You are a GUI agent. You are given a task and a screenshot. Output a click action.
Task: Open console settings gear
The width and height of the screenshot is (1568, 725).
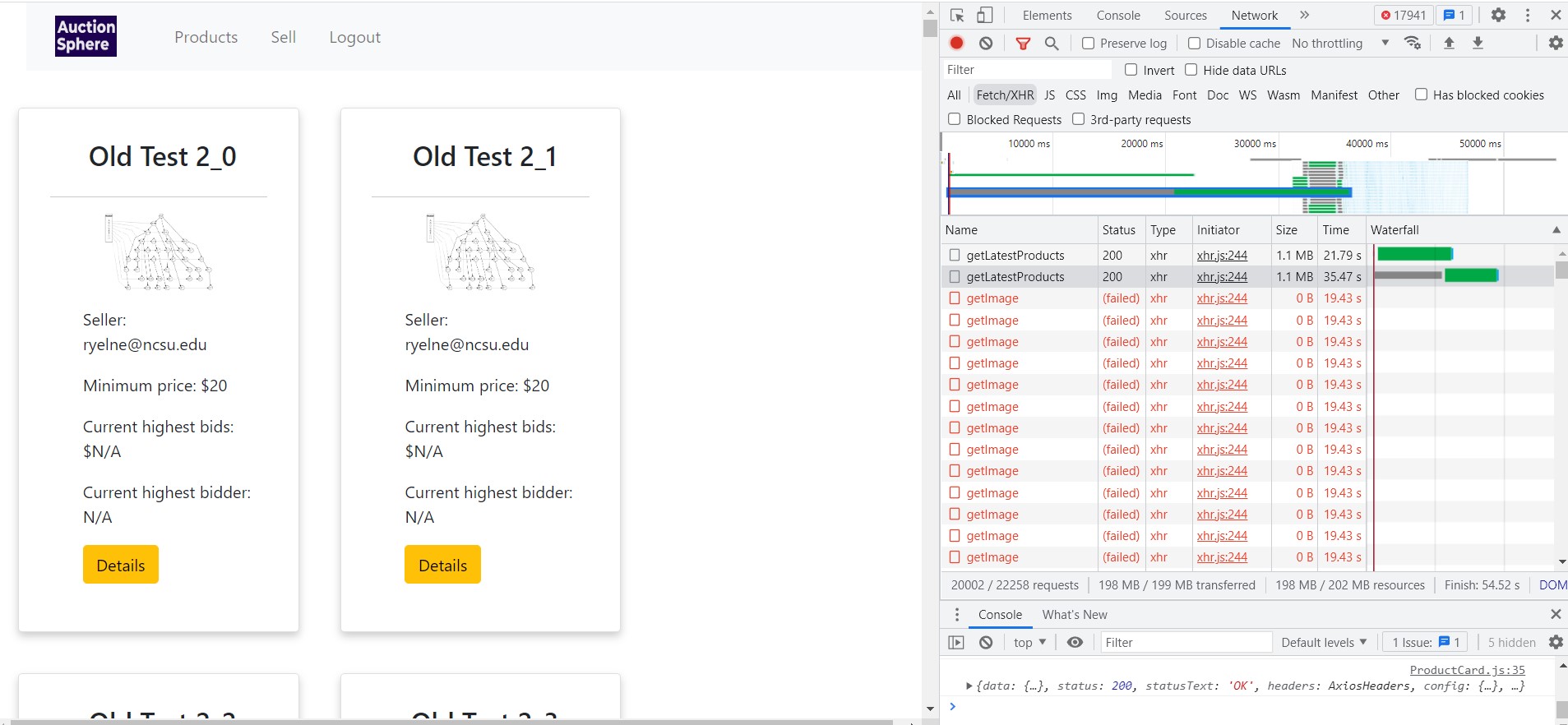[1556, 642]
